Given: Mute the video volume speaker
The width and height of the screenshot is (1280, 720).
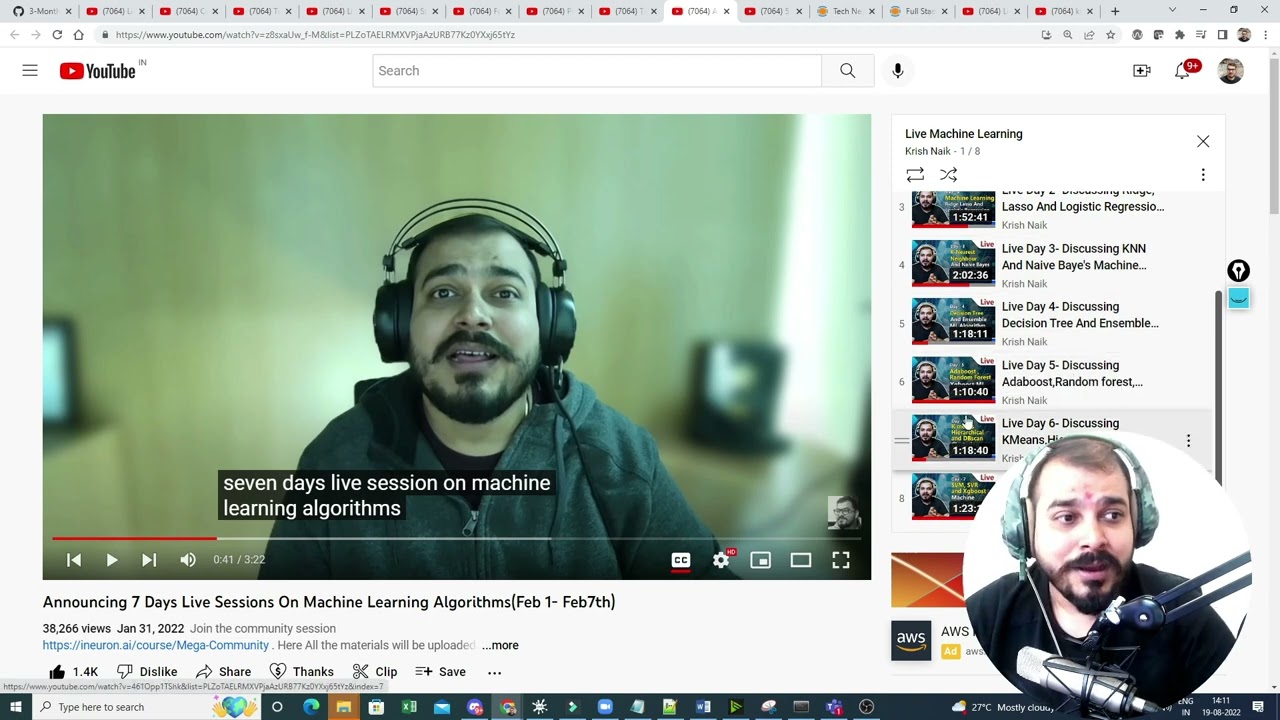Looking at the screenshot, I should (x=188, y=560).
